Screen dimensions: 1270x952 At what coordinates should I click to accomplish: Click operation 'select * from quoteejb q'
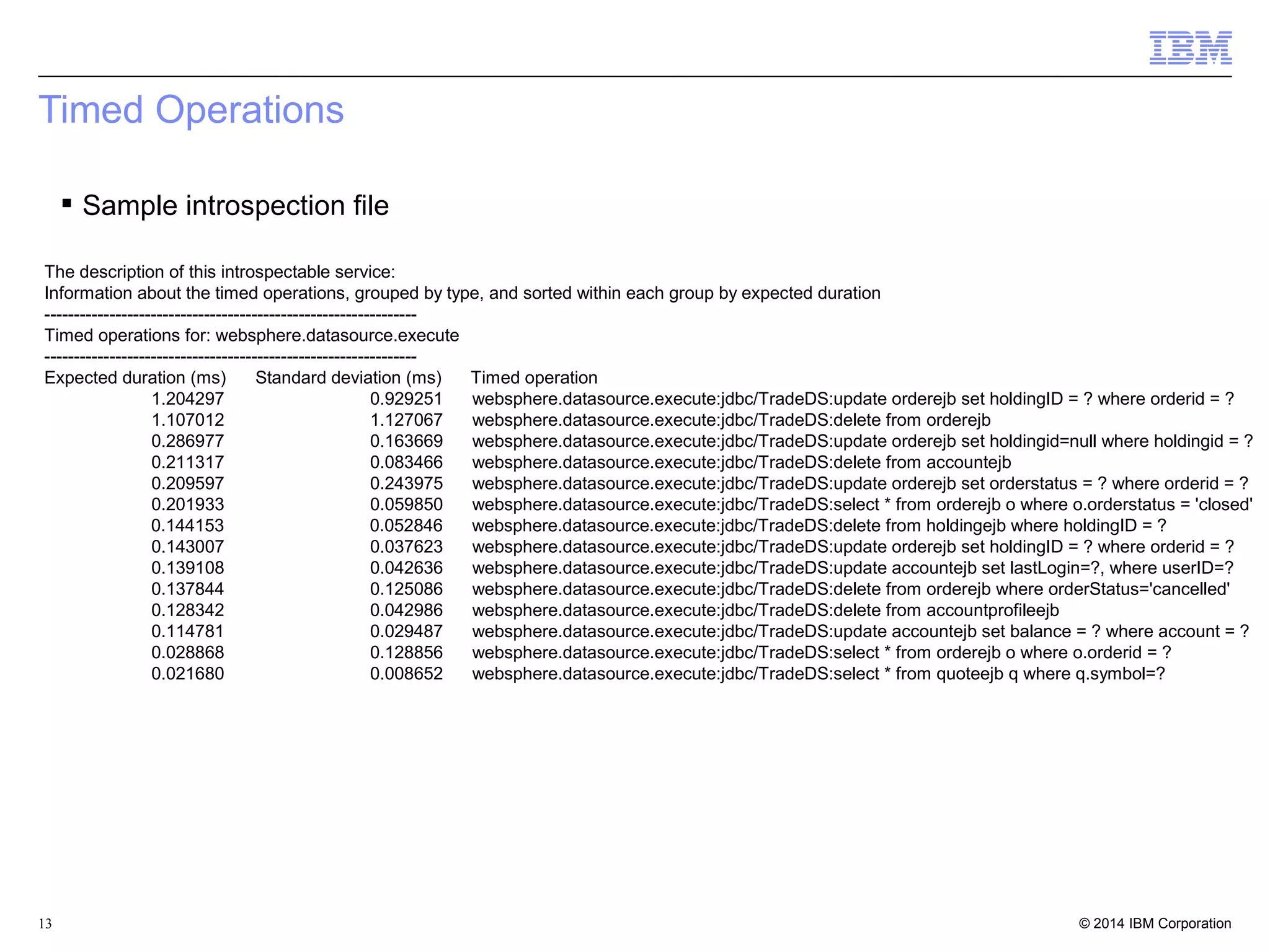[x=819, y=673]
